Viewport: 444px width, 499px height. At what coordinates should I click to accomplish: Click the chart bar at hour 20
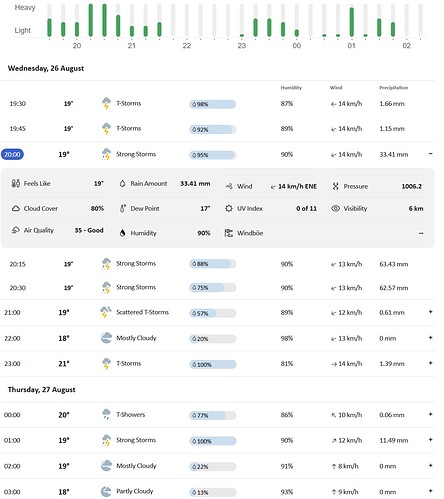77,29
